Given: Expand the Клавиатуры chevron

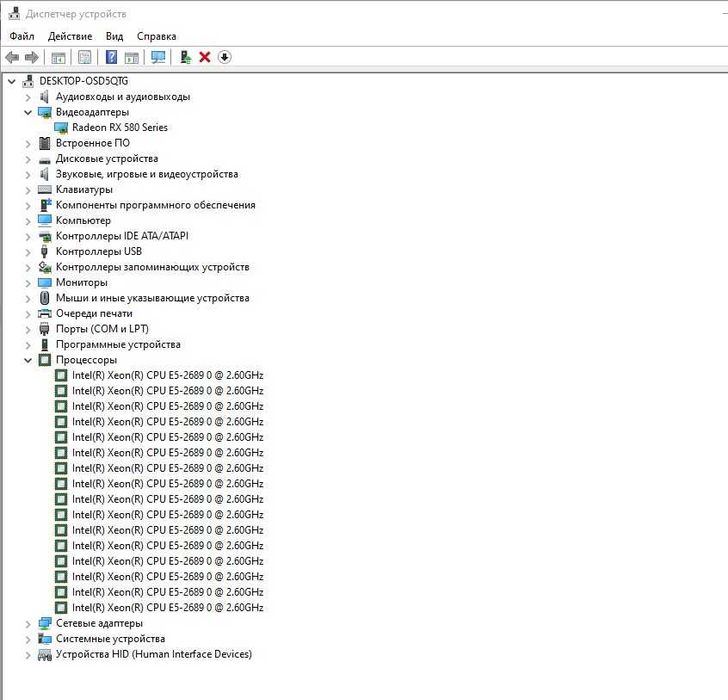Looking at the screenshot, I should coord(28,190).
